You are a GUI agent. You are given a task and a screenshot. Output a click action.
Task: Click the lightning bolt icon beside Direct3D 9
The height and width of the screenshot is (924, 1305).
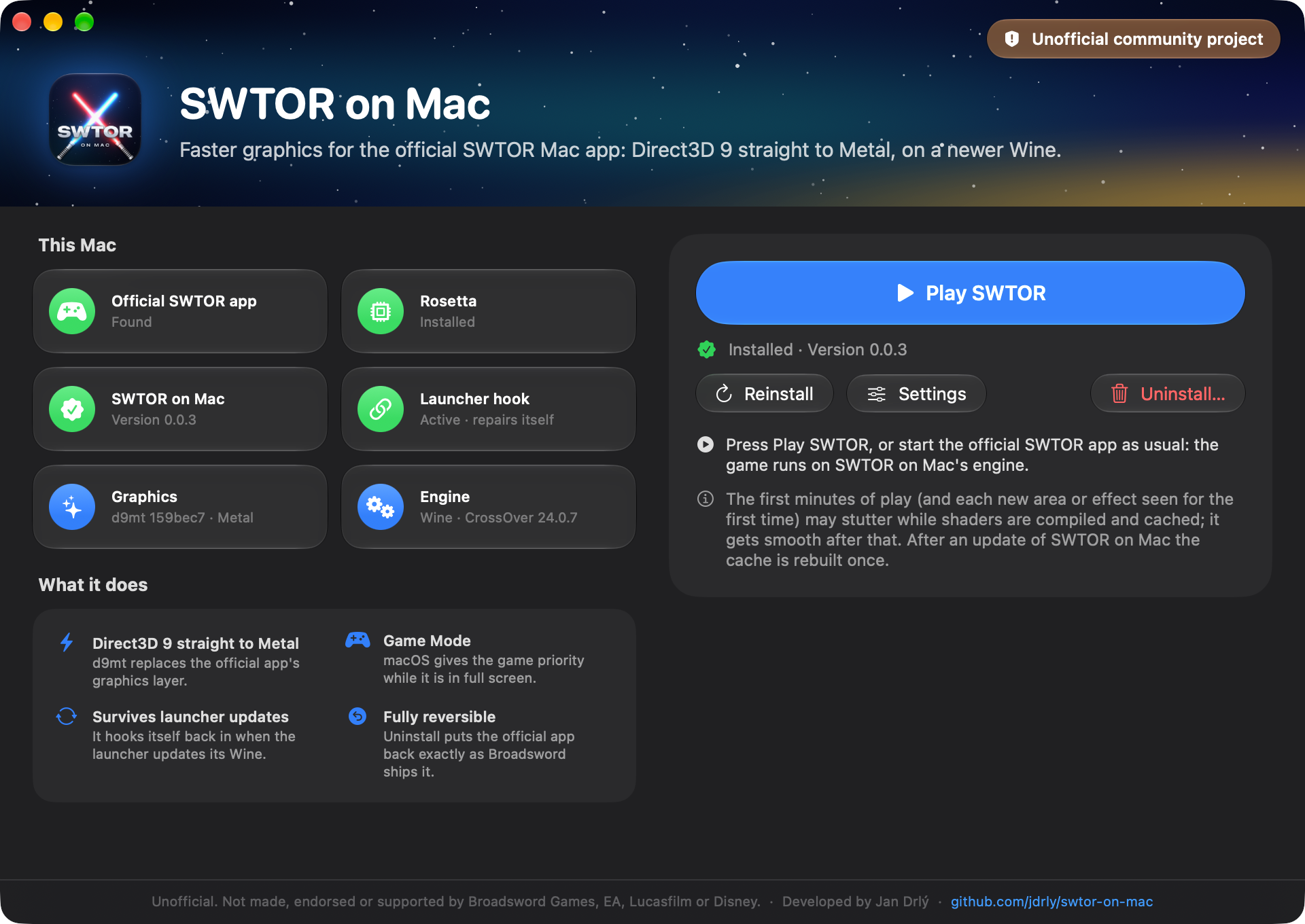(67, 642)
